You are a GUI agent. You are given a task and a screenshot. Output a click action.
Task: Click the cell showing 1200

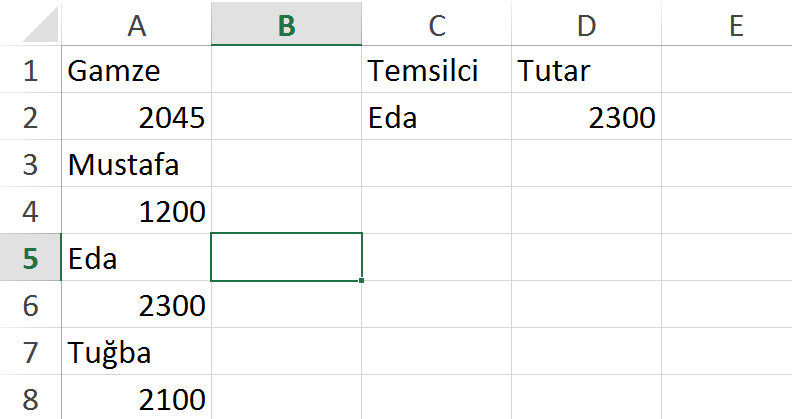click(x=136, y=211)
